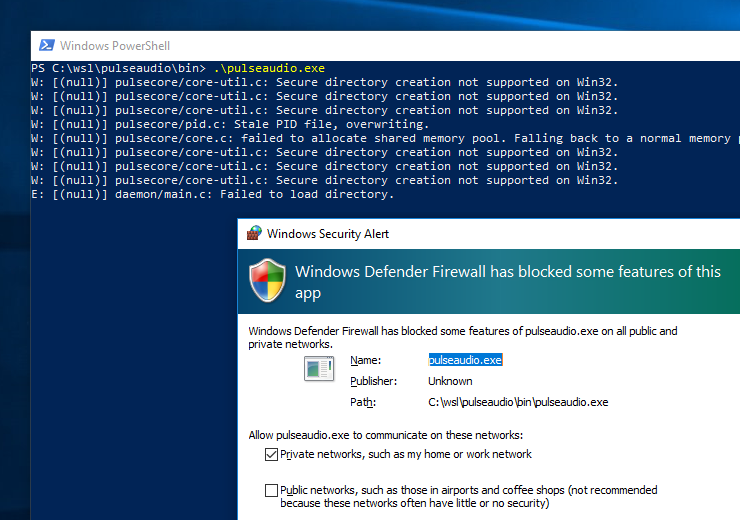
Task: Click the Windows Security Alert title icon
Action: [x=255, y=233]
